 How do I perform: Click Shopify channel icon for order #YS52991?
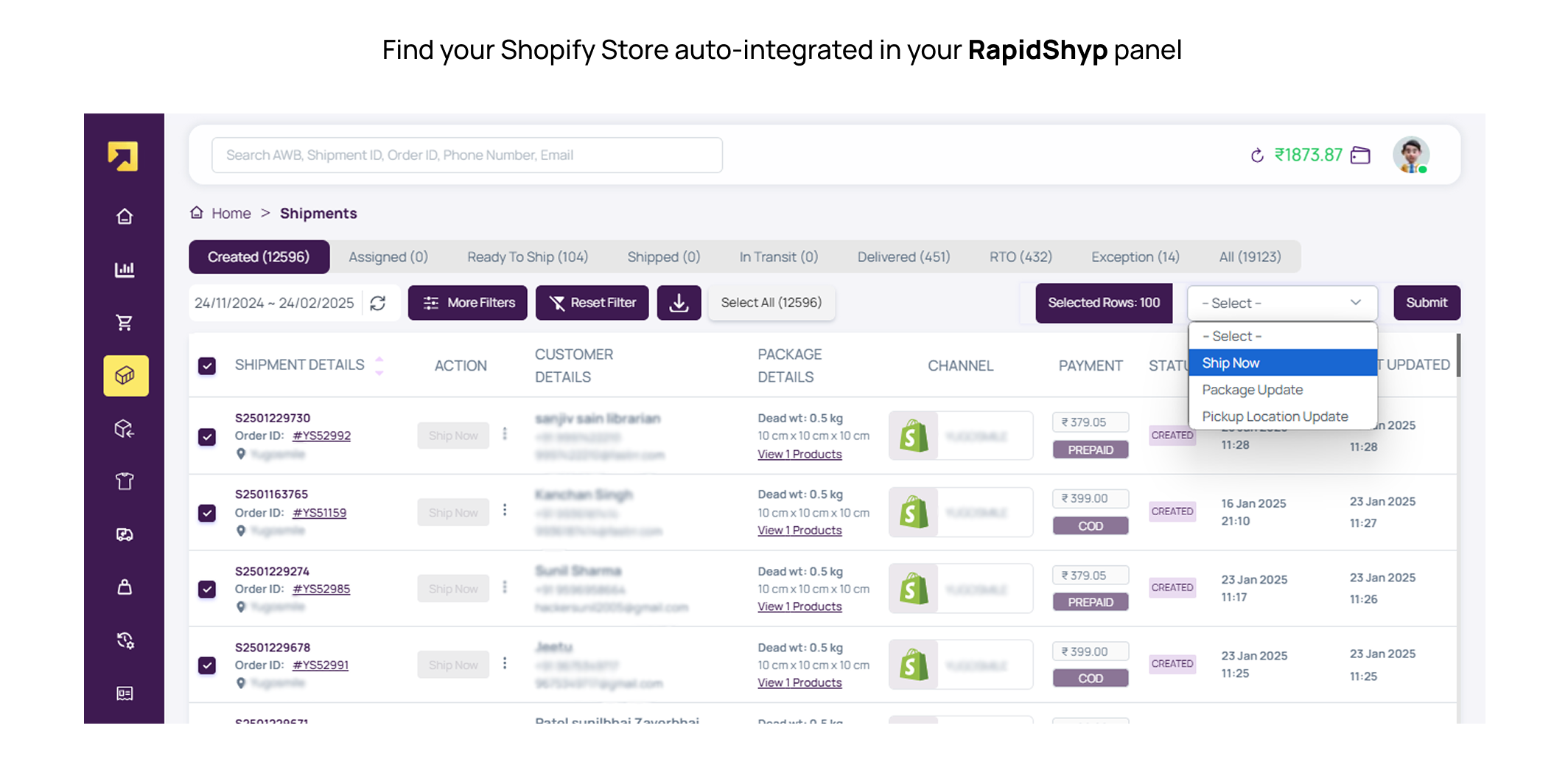[x=914, y=665]
